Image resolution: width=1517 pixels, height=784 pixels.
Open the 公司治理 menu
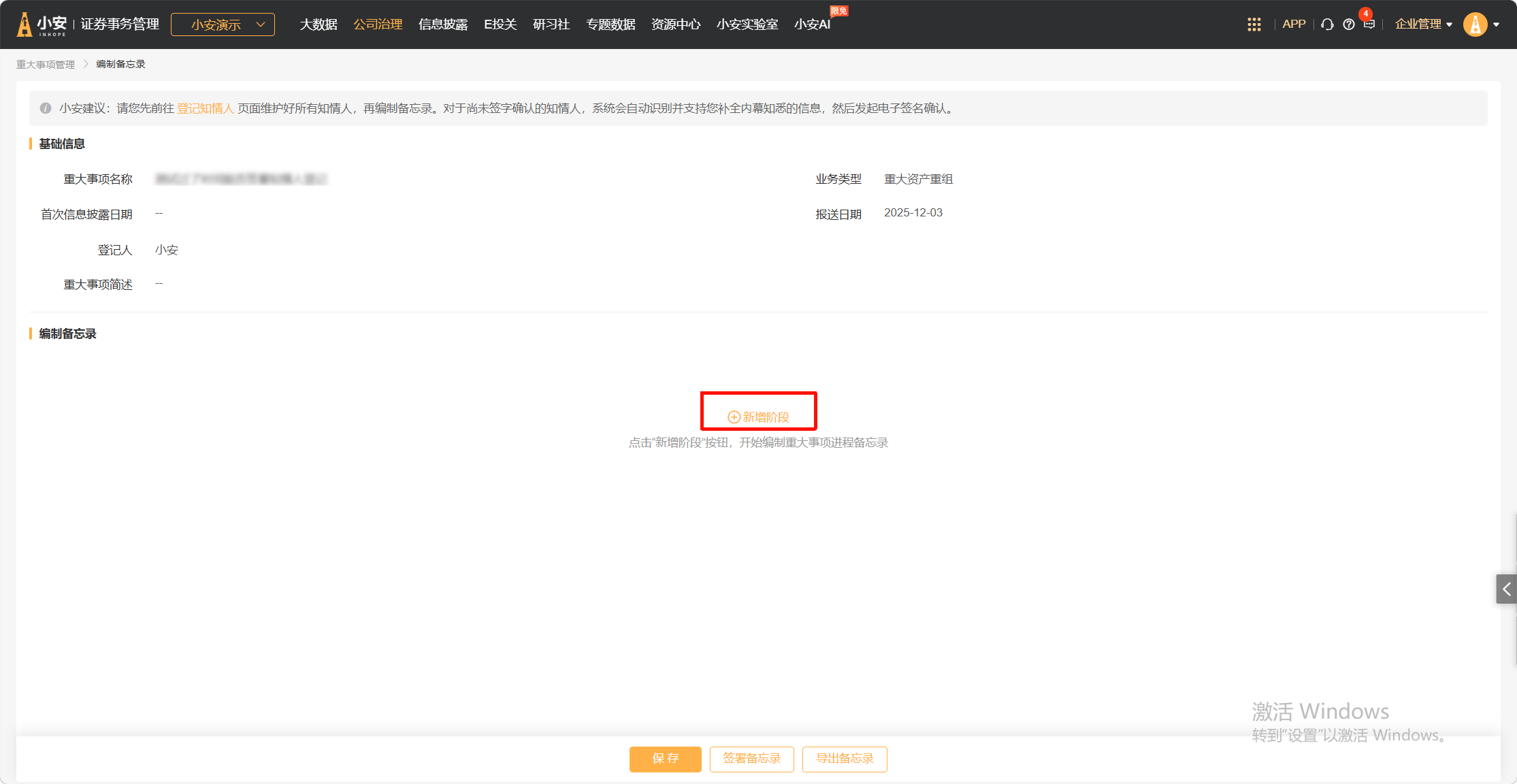click(x=378, y=24)
